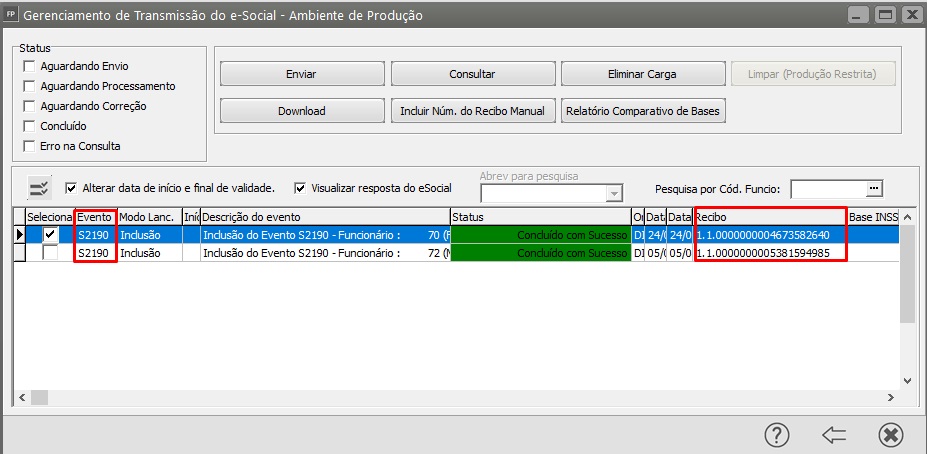
Task: Click the Seleciona column header
Action: 50,217
